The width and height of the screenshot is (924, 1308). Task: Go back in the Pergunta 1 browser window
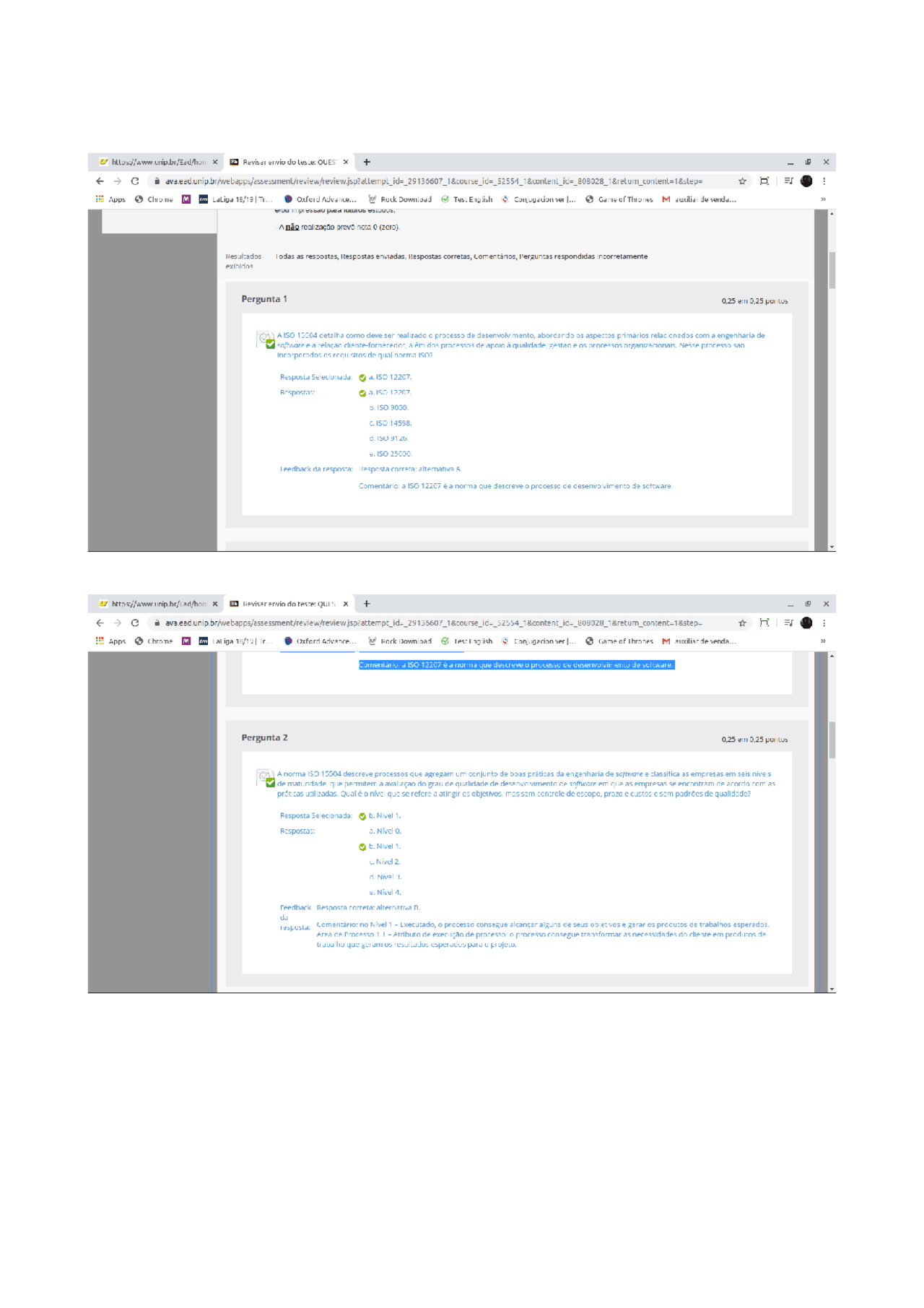[100, 181]
